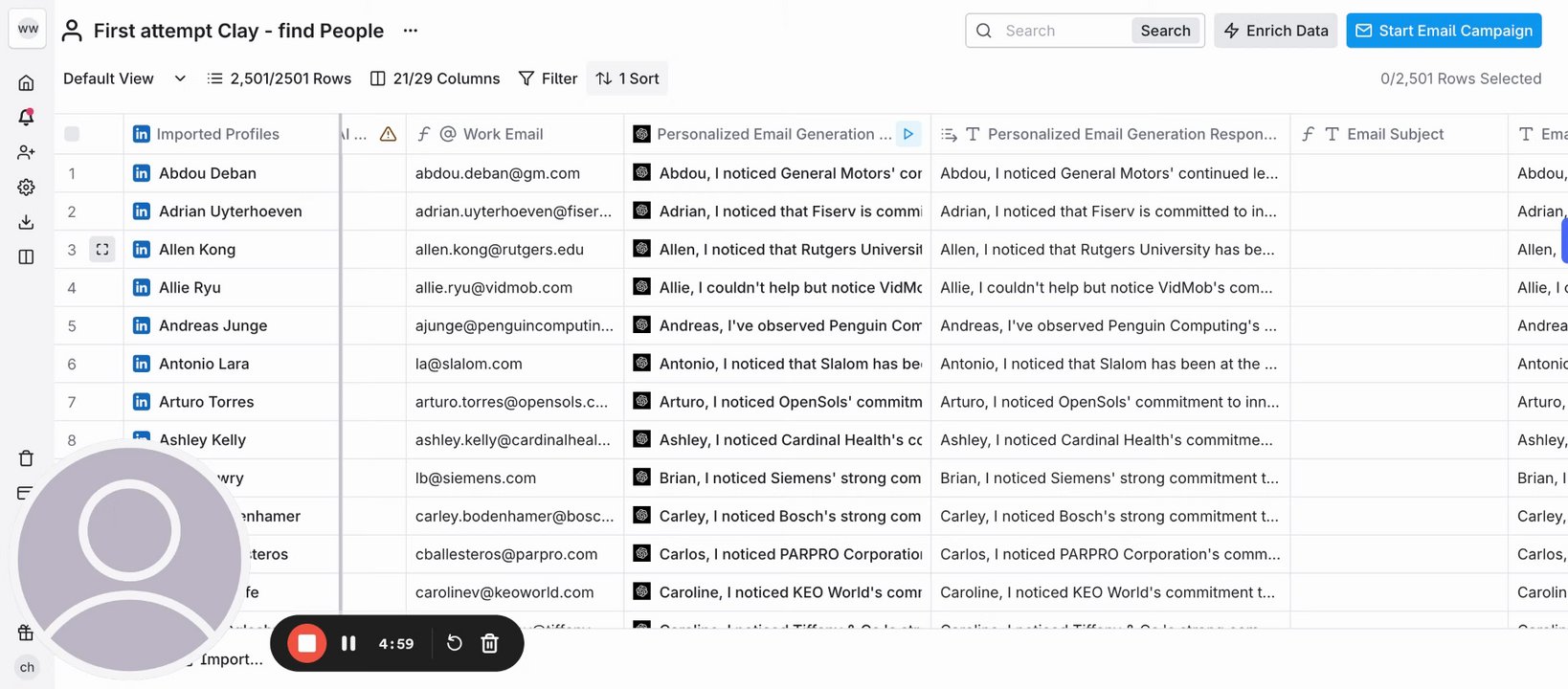1568x689 pixels.
Task: Click the trash icon in sidebar
Action: click(x=27, y=458)
